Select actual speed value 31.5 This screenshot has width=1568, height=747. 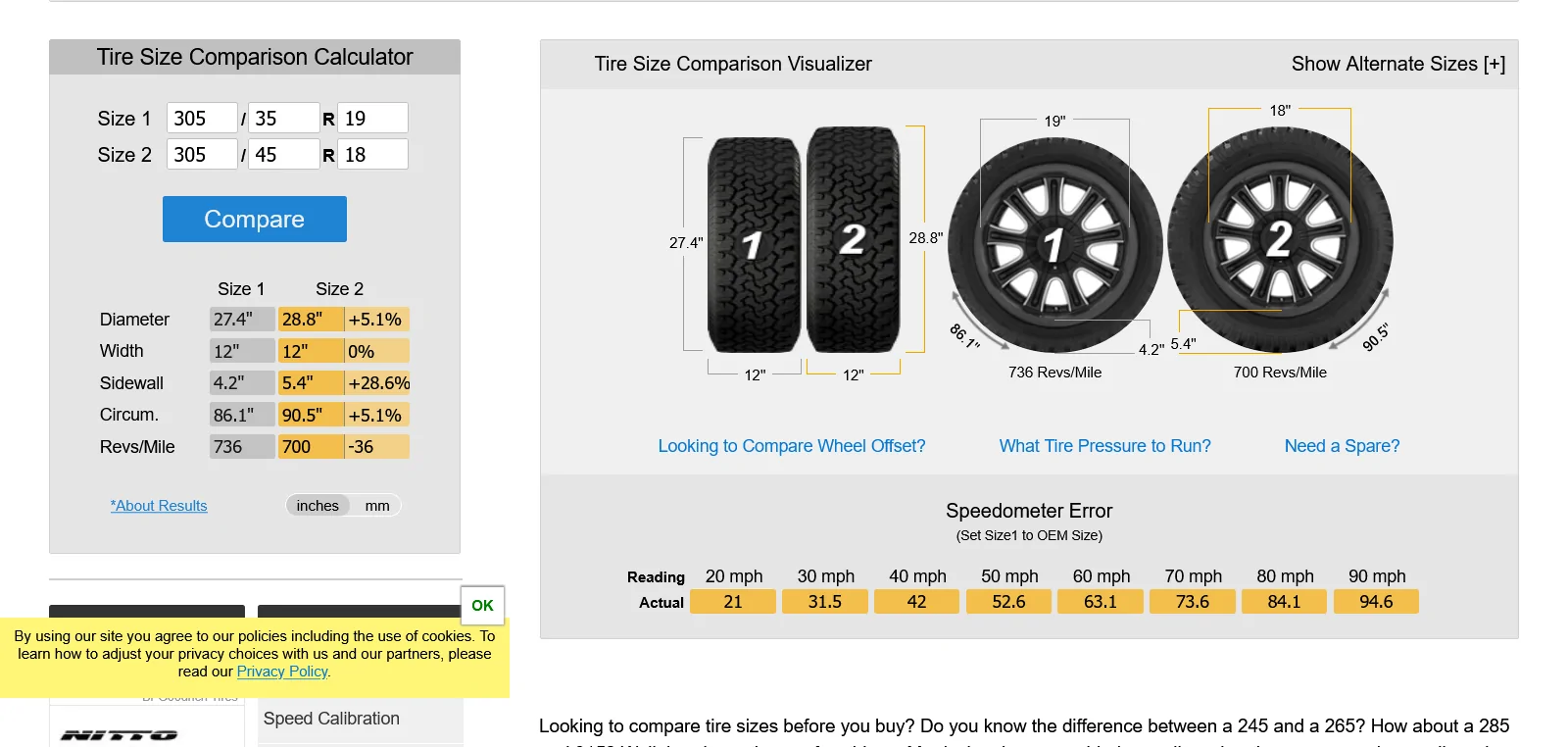point(825,602)
